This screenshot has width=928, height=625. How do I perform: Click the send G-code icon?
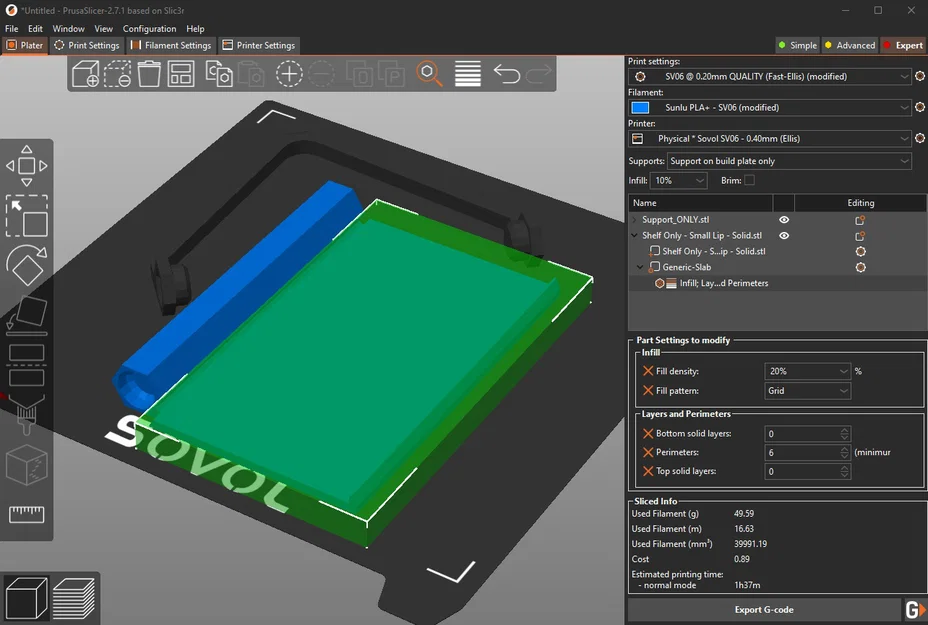(x=915, y=610)
